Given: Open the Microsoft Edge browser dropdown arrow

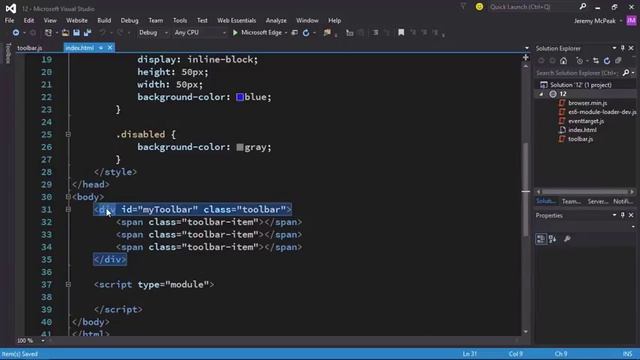Looking at the screenshot, I should tap(286, 33).
